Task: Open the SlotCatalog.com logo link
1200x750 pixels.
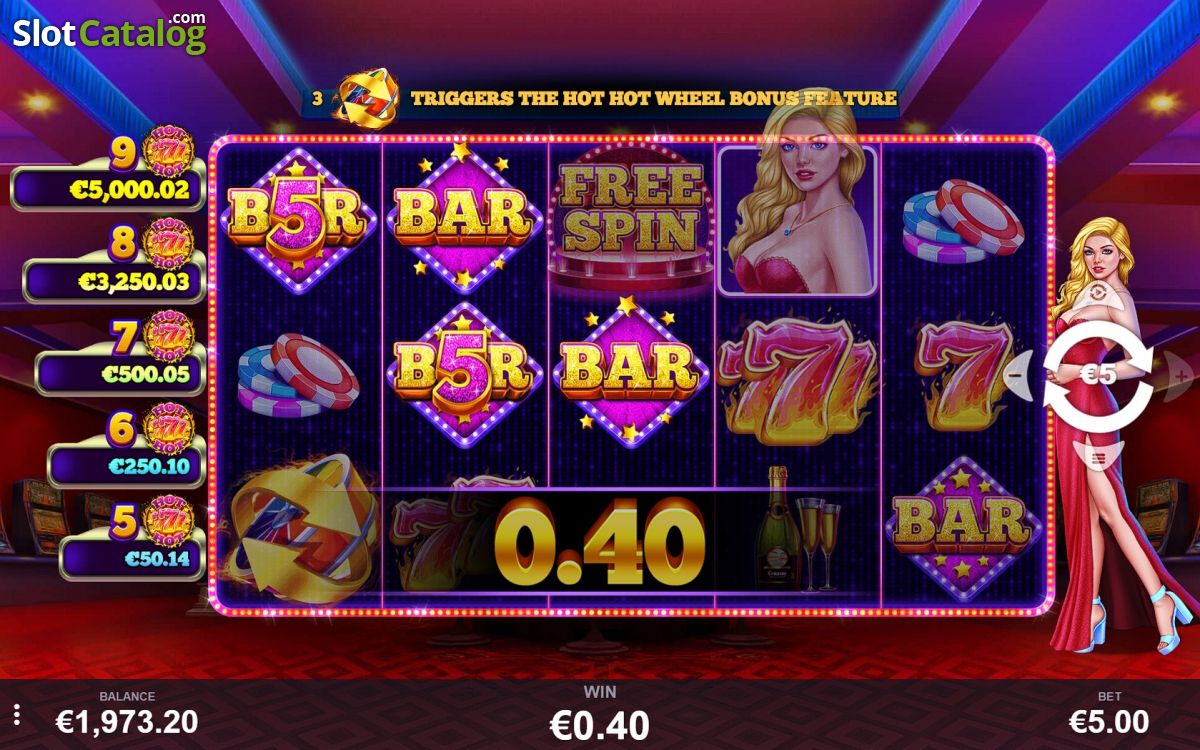Action: (x=109, y=31)
